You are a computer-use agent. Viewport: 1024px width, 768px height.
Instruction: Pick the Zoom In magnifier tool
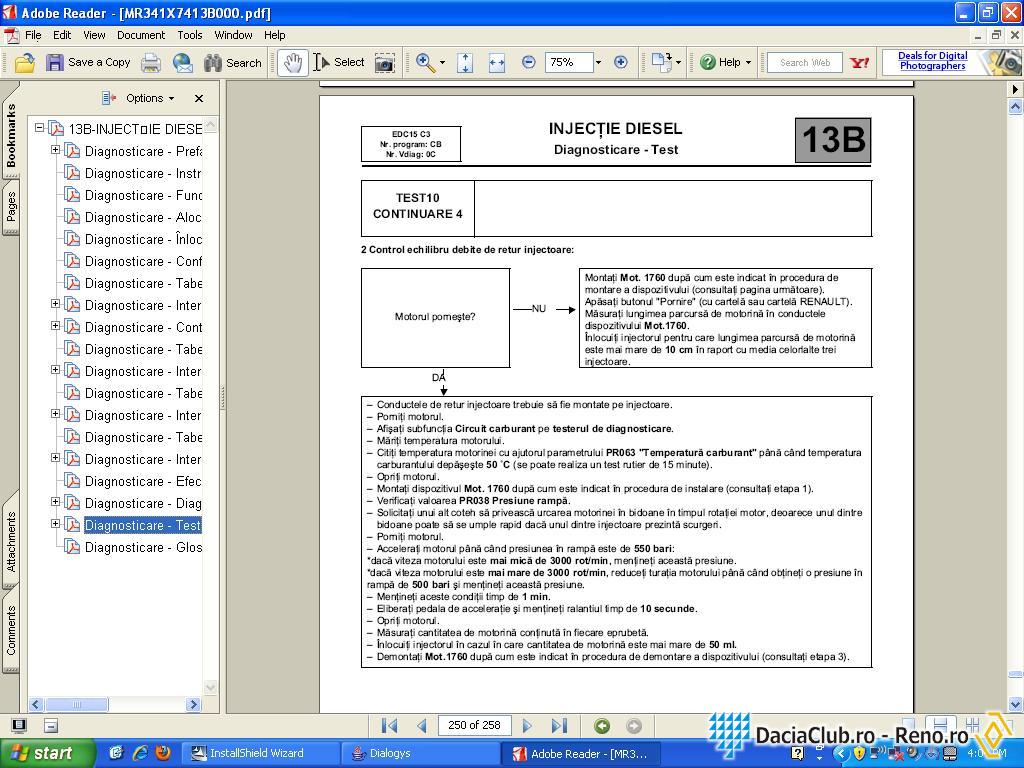click(425, 63)
